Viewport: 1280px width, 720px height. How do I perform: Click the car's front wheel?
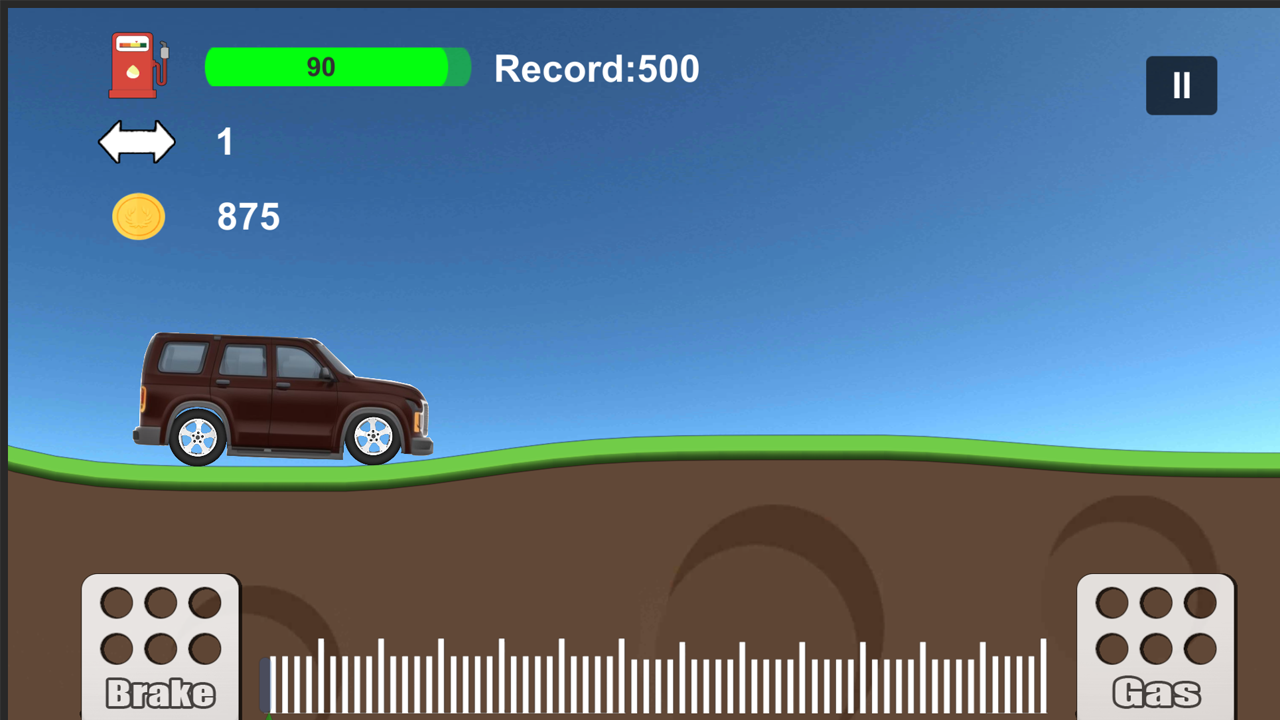click(373, 436)
